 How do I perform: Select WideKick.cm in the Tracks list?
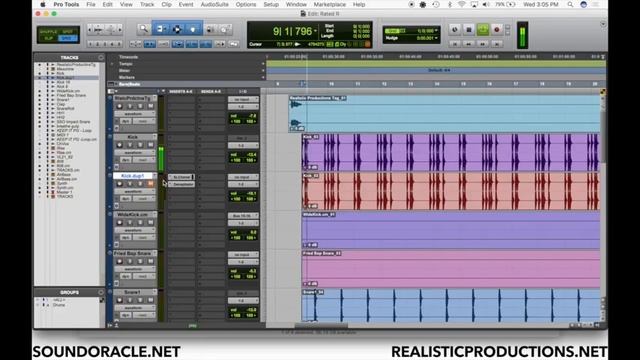[68, 91]
